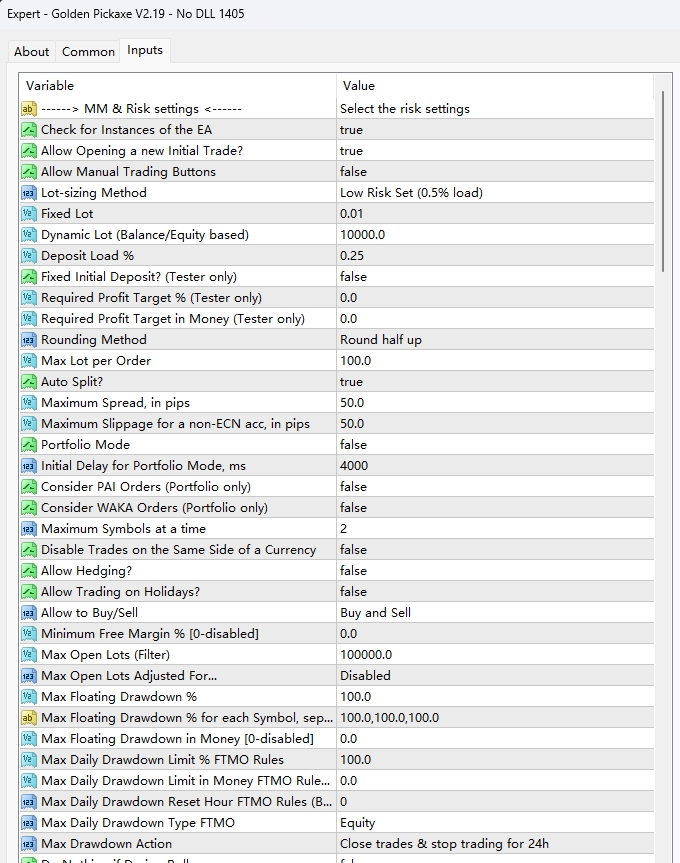
Task: Click the double icon for Max Open Lots (Filter)
Action: (x=29, y=655)
